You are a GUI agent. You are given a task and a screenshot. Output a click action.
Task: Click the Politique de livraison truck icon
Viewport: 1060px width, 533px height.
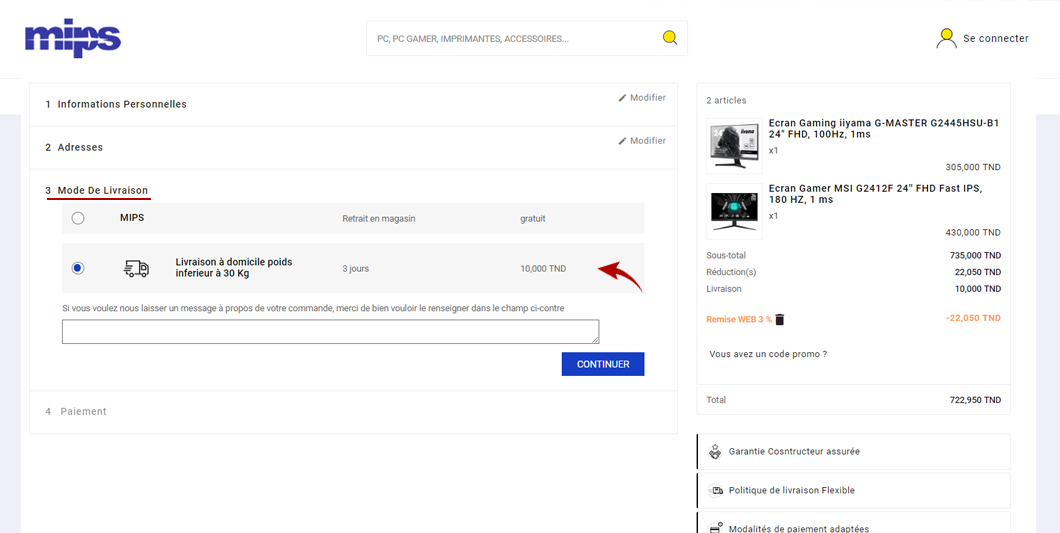coord(715,490)
